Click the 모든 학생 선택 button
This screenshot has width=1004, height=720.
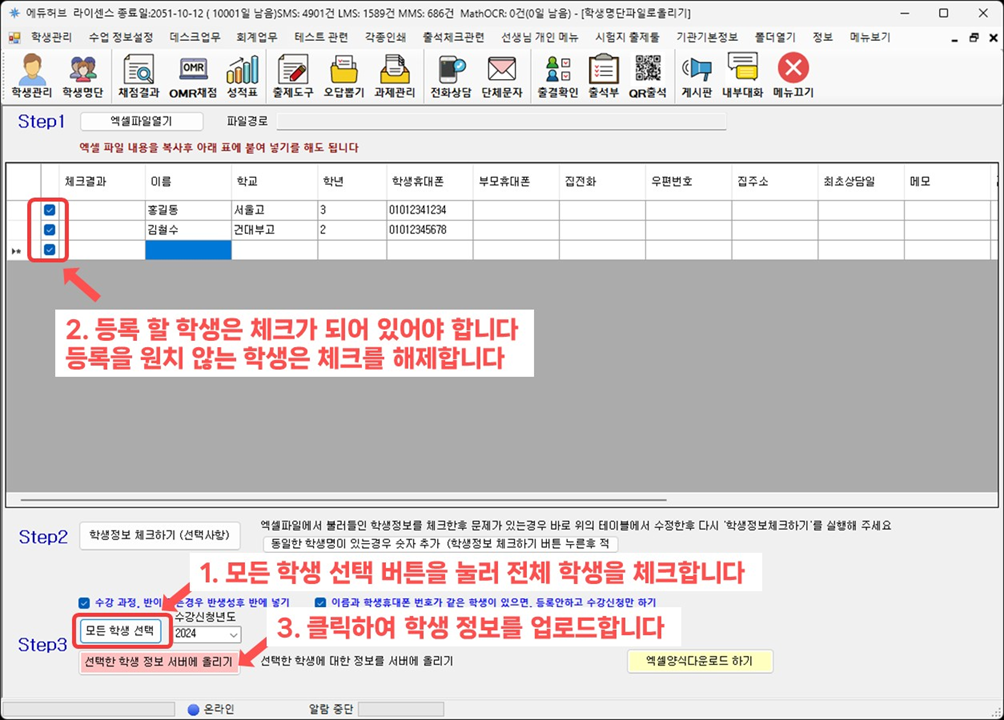coord(121,633)
